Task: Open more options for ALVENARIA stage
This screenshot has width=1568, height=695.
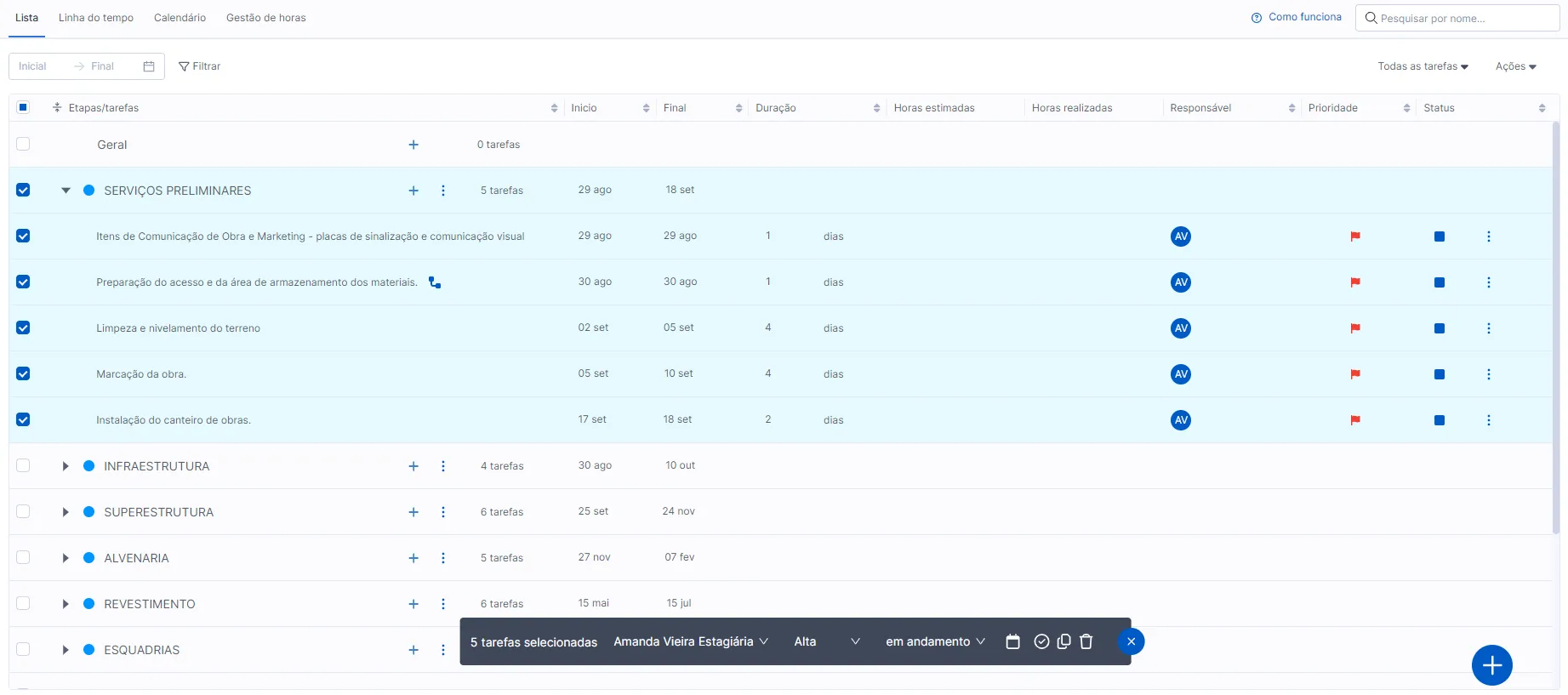Action: point(443,558)
